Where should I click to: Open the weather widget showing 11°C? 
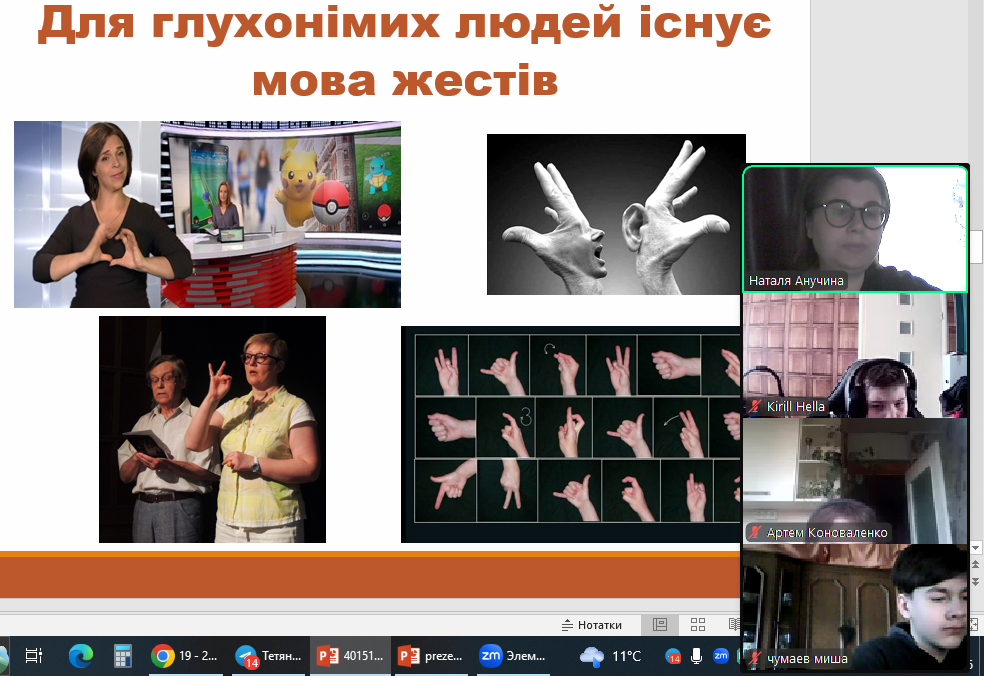pos(611,657)
